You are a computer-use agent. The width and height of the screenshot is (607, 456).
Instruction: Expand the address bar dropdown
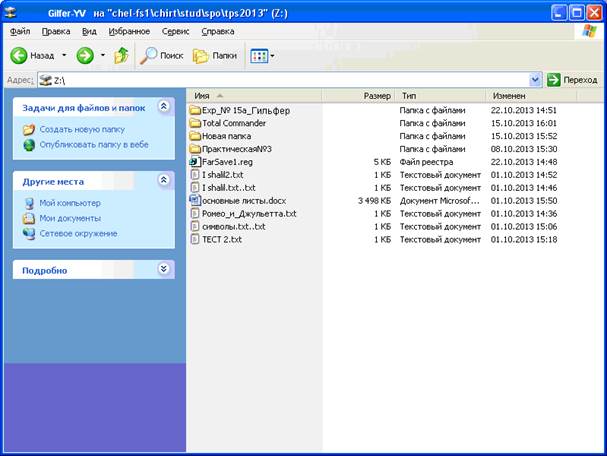pos(535,80)
